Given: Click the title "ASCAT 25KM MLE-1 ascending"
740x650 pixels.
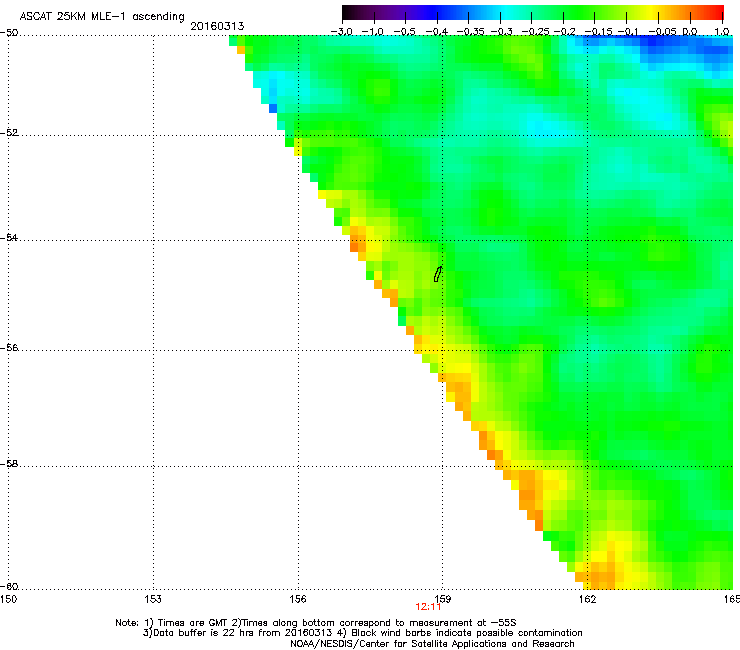Looking at the screenshot, I should (x=102, y=17).
